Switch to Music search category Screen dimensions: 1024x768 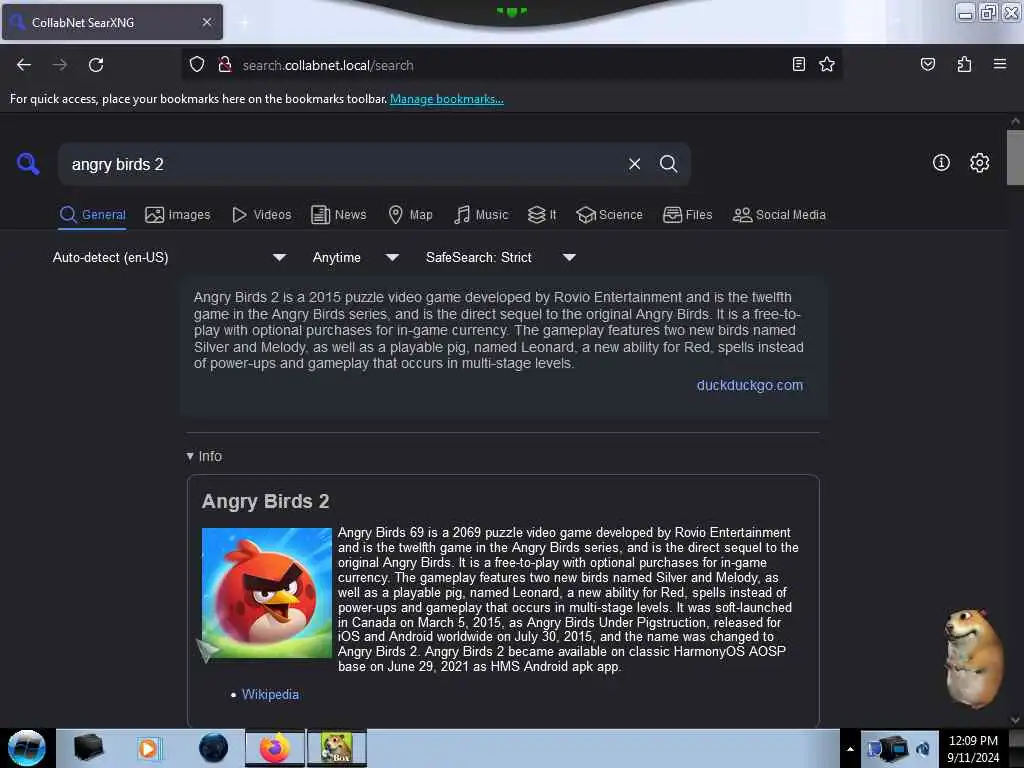[481, 215]
